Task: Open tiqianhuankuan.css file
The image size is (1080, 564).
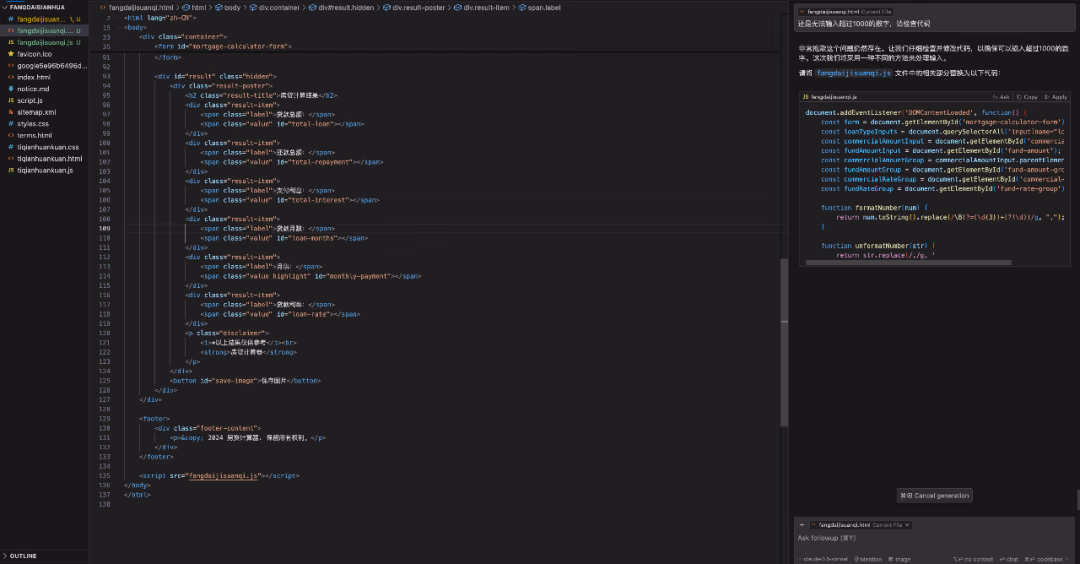Action: pos(48,147)
